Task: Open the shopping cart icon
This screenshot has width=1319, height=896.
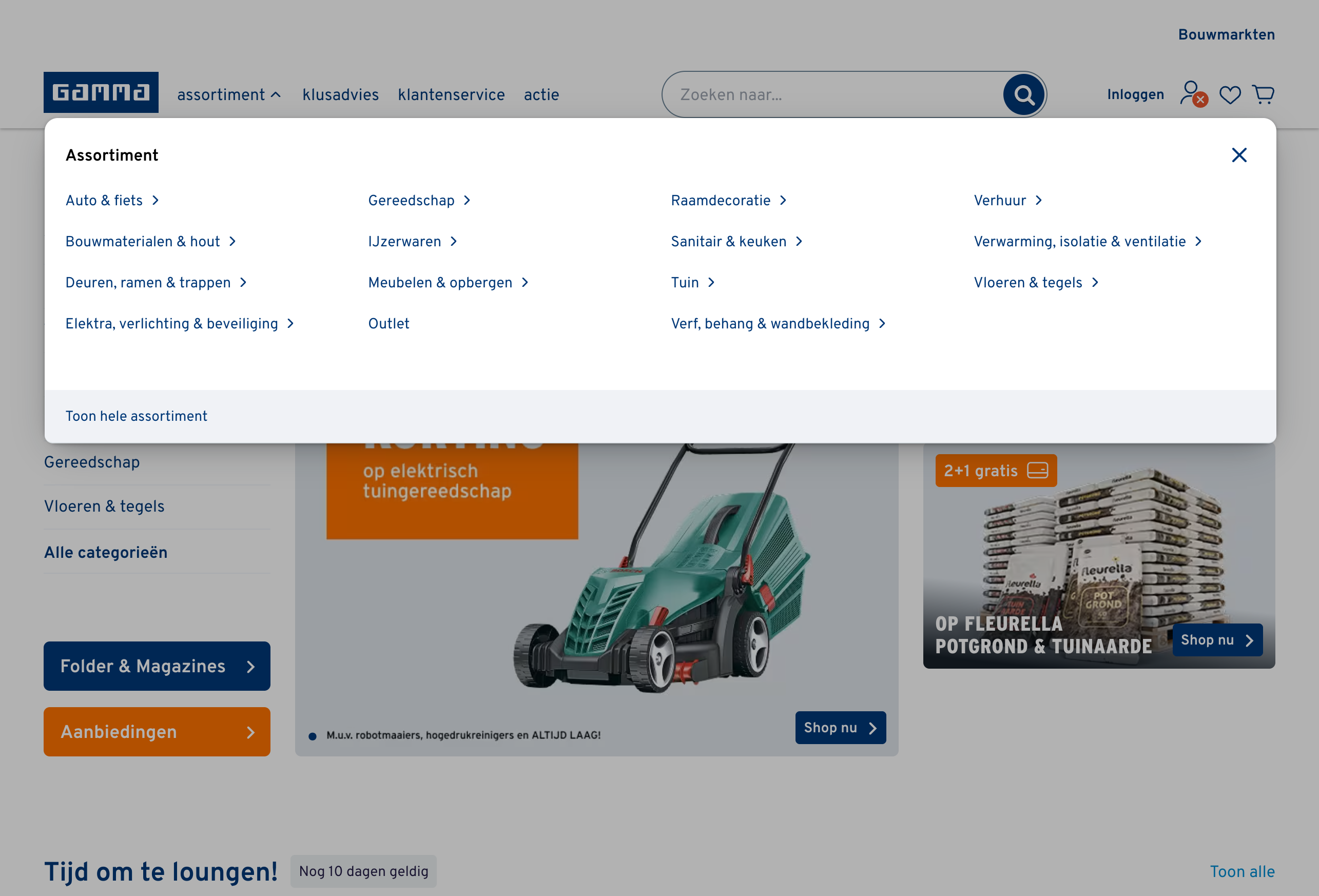Action: (x=1264, y=94)
